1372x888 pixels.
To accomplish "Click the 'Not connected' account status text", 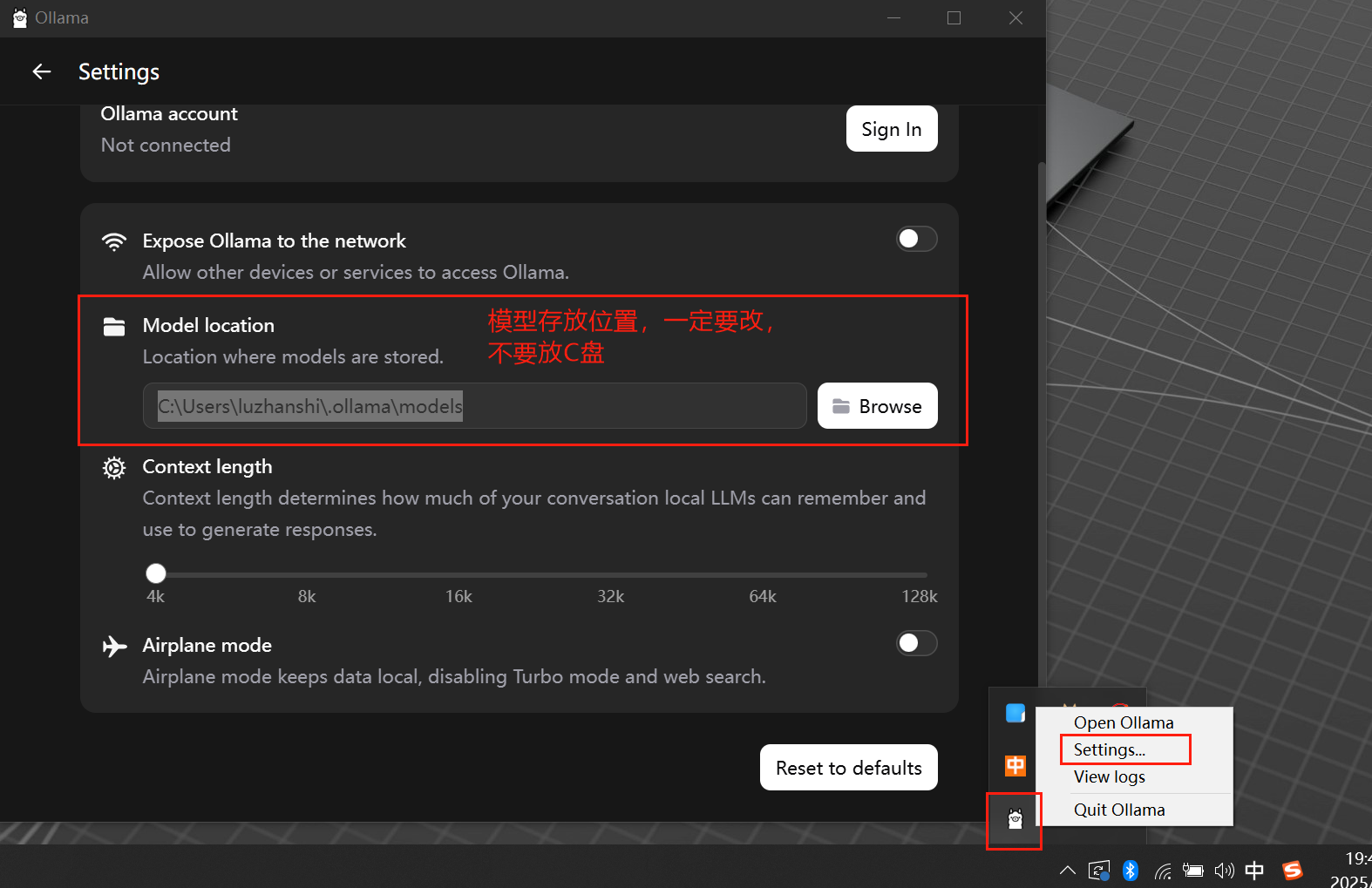I will coord(166,146).
